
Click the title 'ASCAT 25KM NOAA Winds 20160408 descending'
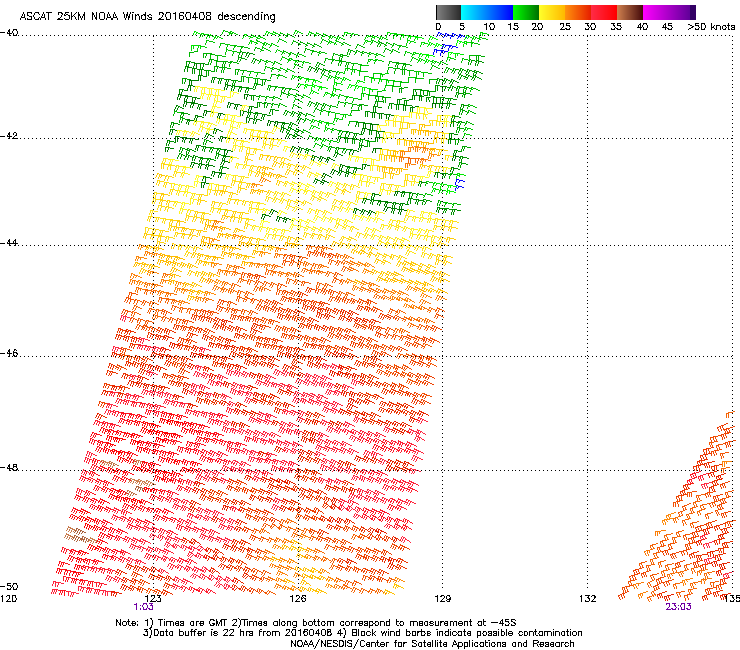point(147,16)
